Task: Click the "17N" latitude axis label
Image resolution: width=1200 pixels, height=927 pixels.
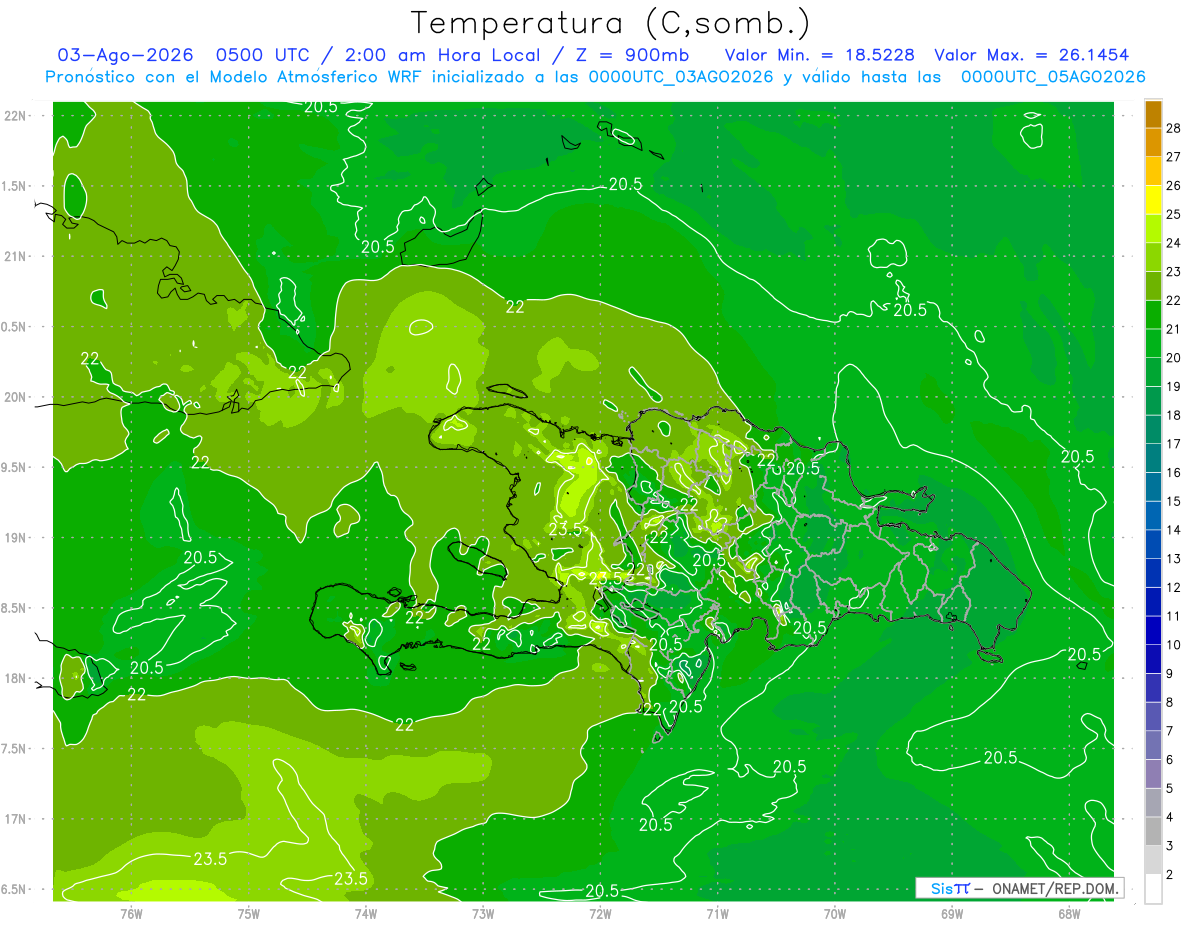Action: click(15, 820)
